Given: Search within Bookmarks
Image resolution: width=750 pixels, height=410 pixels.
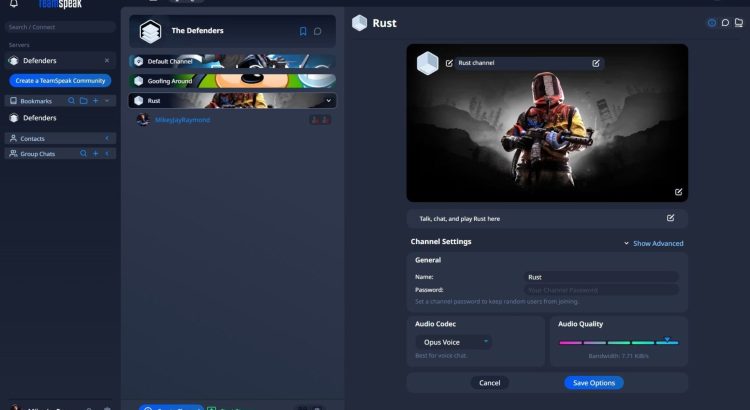Looking at the screenshot, I should 71,101.
